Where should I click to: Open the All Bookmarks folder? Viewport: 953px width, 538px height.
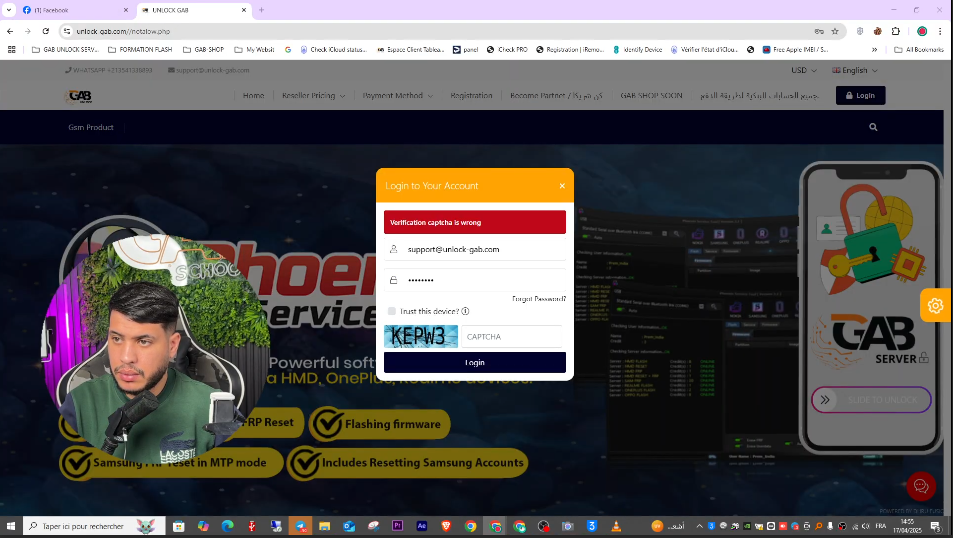[919, 50]
